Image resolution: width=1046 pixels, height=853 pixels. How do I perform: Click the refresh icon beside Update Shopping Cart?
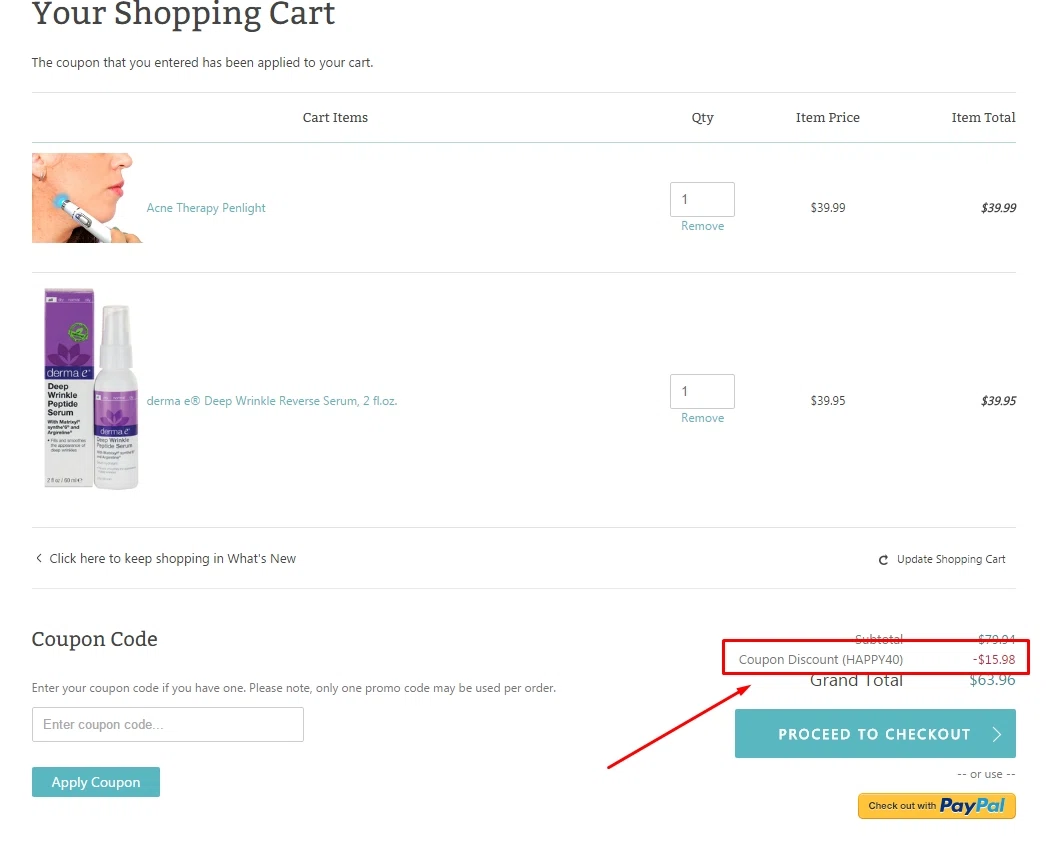tap(883, 560)
